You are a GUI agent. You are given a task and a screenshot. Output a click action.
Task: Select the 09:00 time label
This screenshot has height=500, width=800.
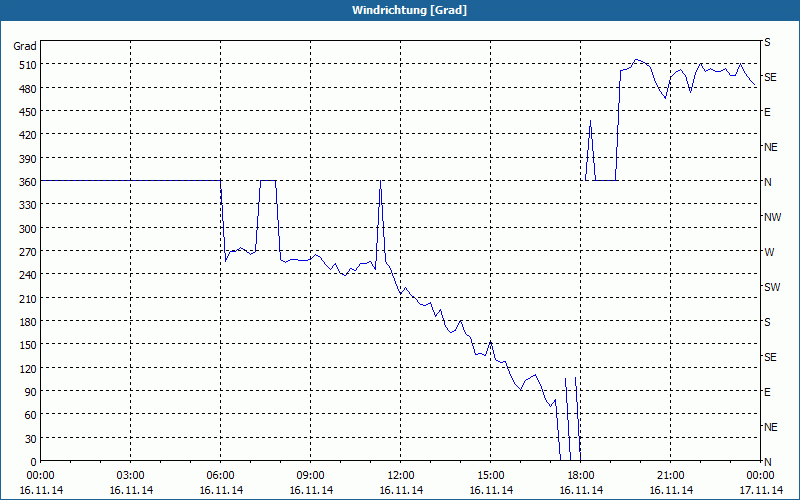click(x=311, y=476)
